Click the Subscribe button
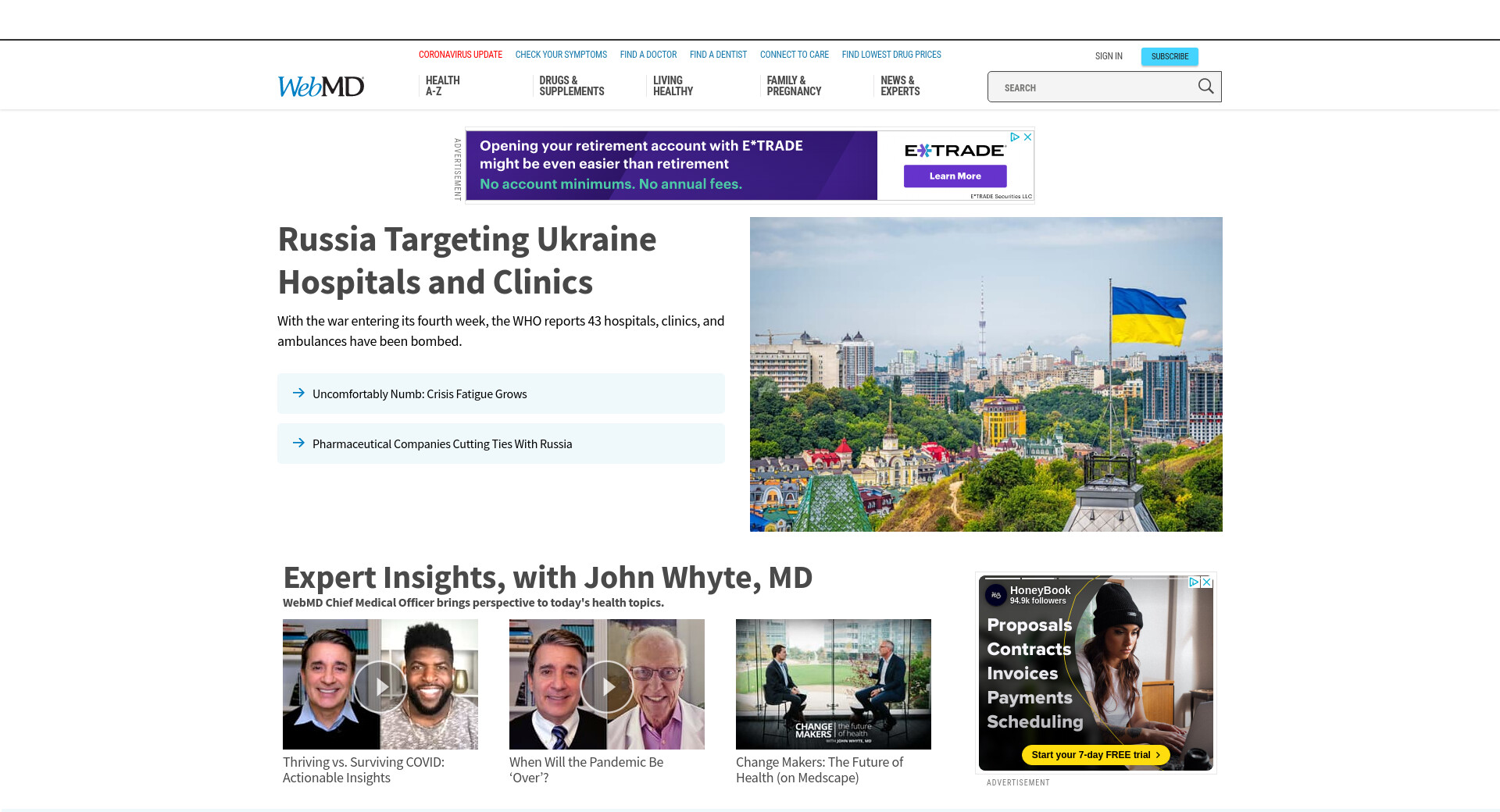Image resolution: width=1500 pixels, height=812 pixels. pyautogui.click(x=1169, y=56)
